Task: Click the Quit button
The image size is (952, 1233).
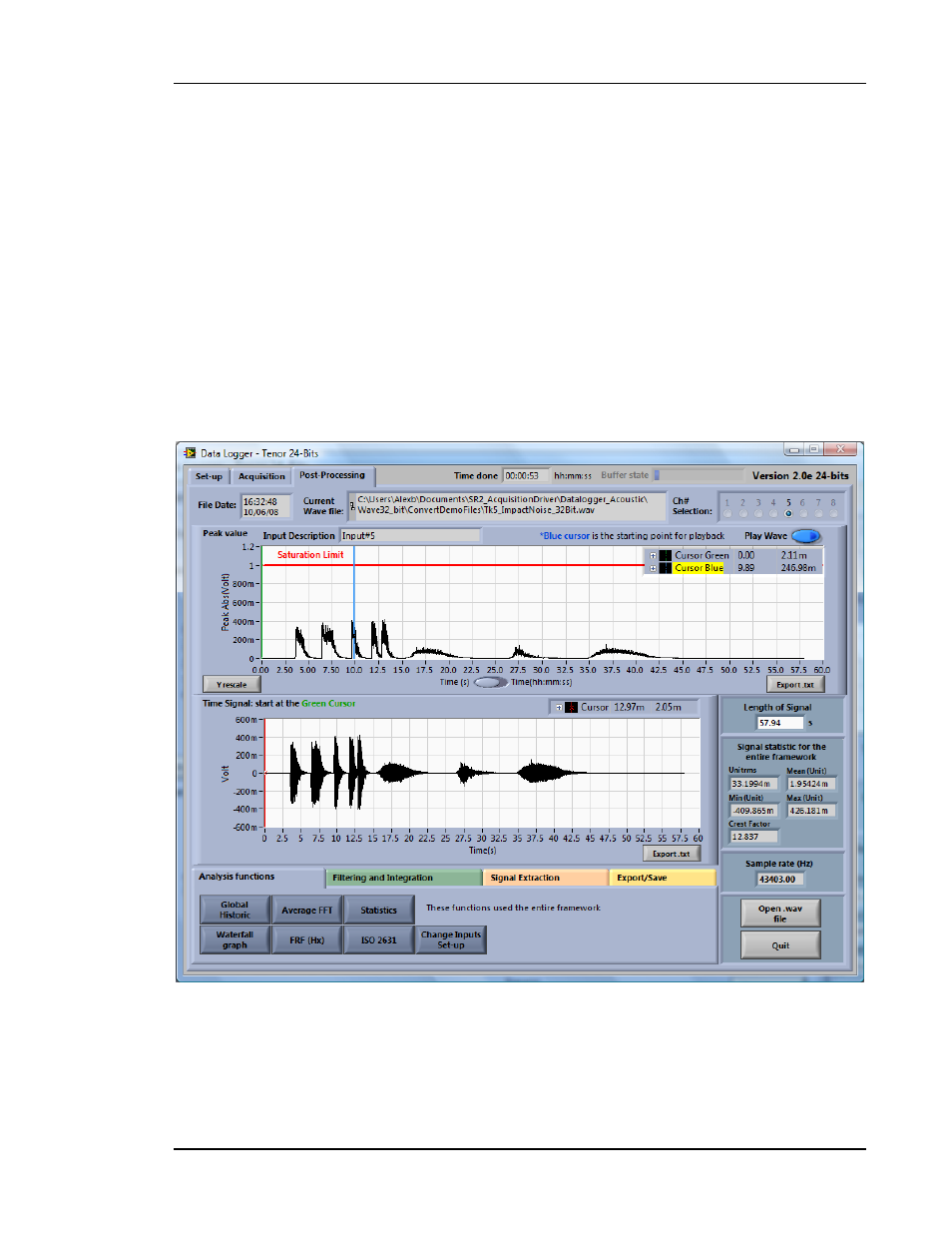Action: pyautogui.click(x=780, y=944)
